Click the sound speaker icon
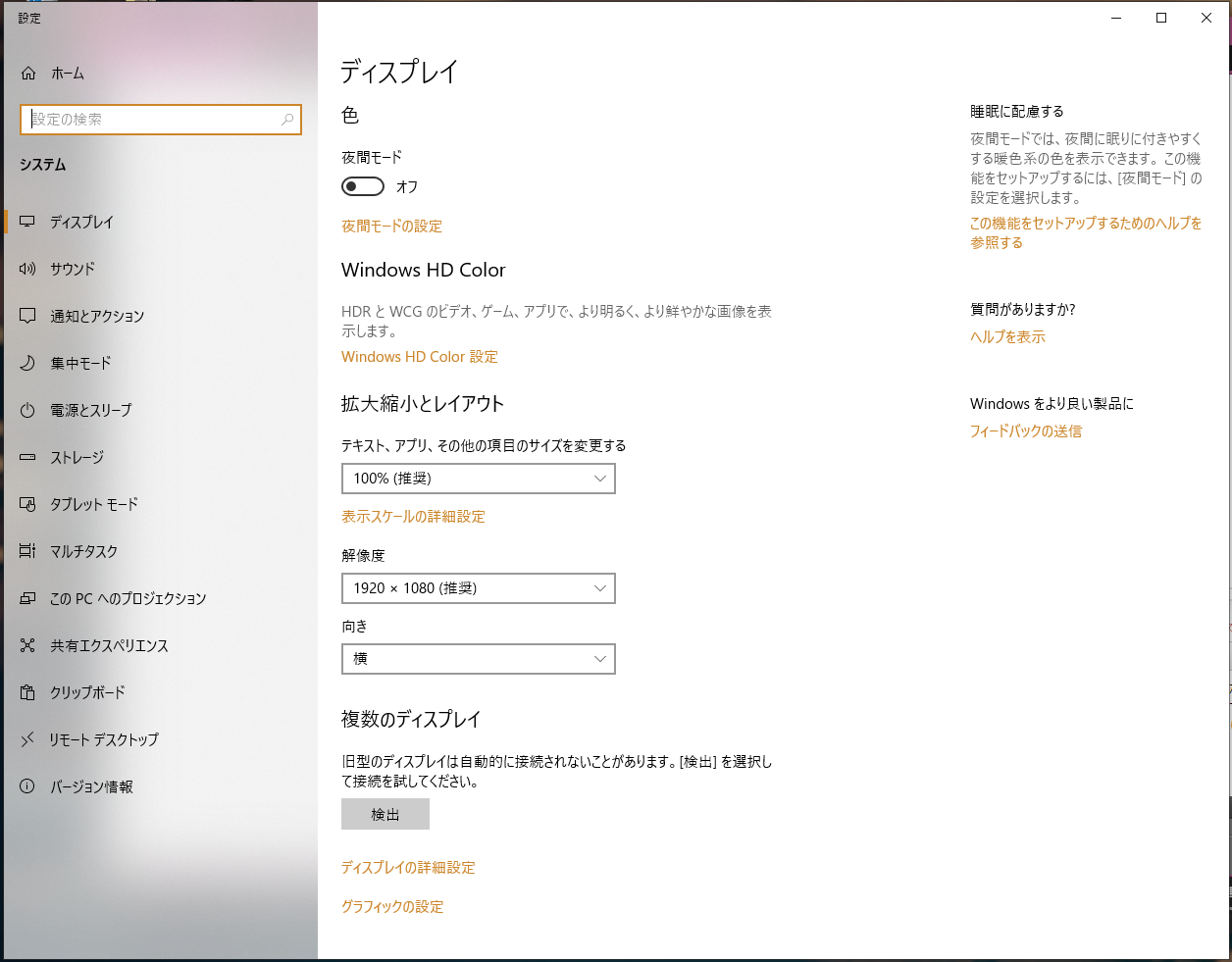1232x962 pixels. (27, 269)
